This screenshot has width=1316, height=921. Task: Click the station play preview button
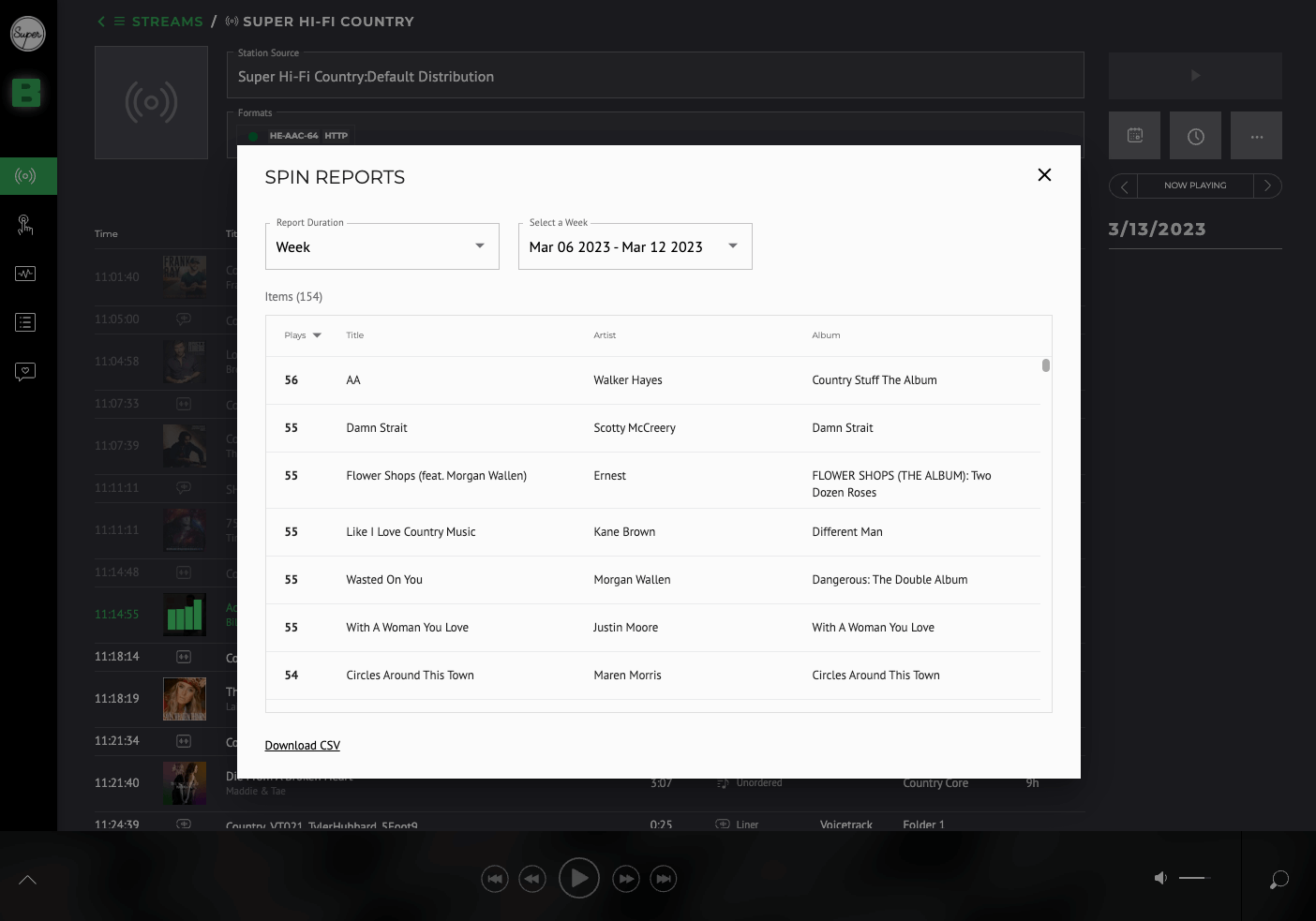tap(1195, 76)
